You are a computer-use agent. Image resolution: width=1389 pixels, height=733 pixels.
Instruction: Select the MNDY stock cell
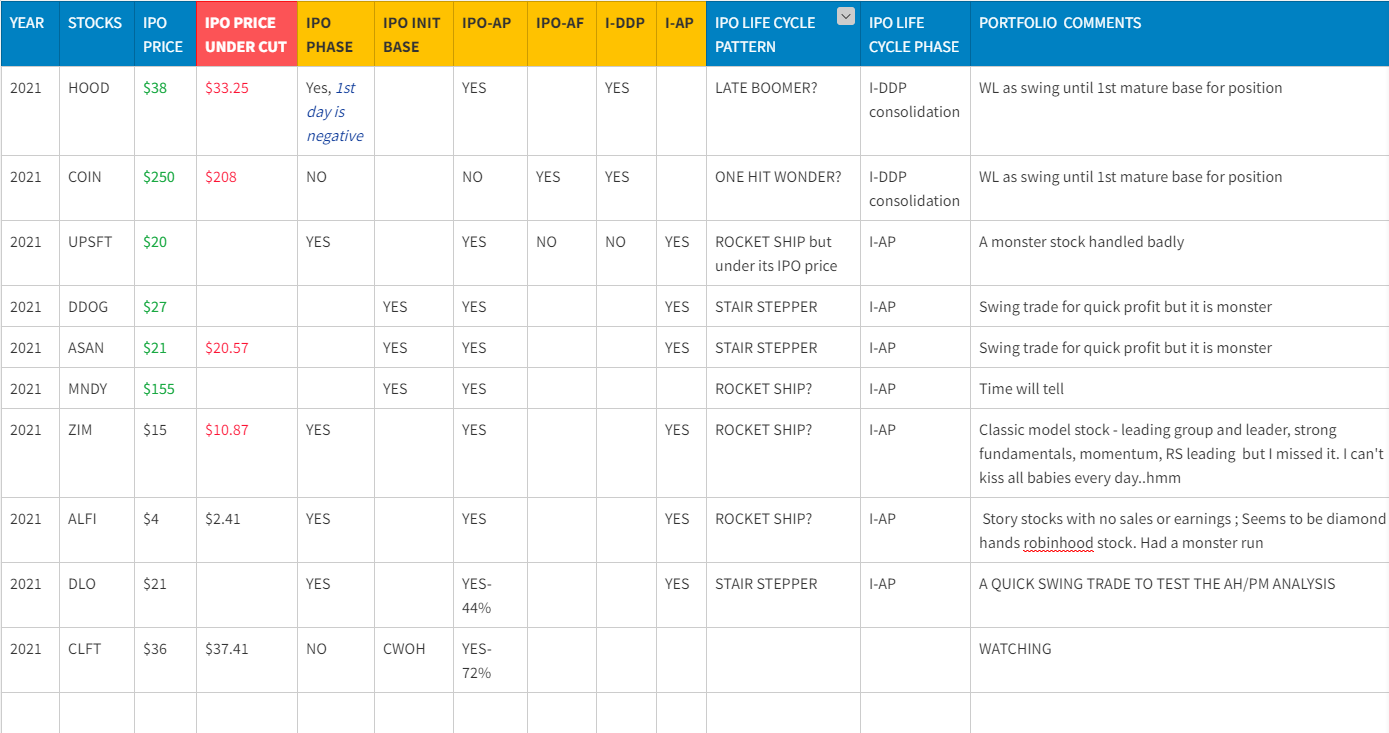pyautogui.click(x=97, y=388)
